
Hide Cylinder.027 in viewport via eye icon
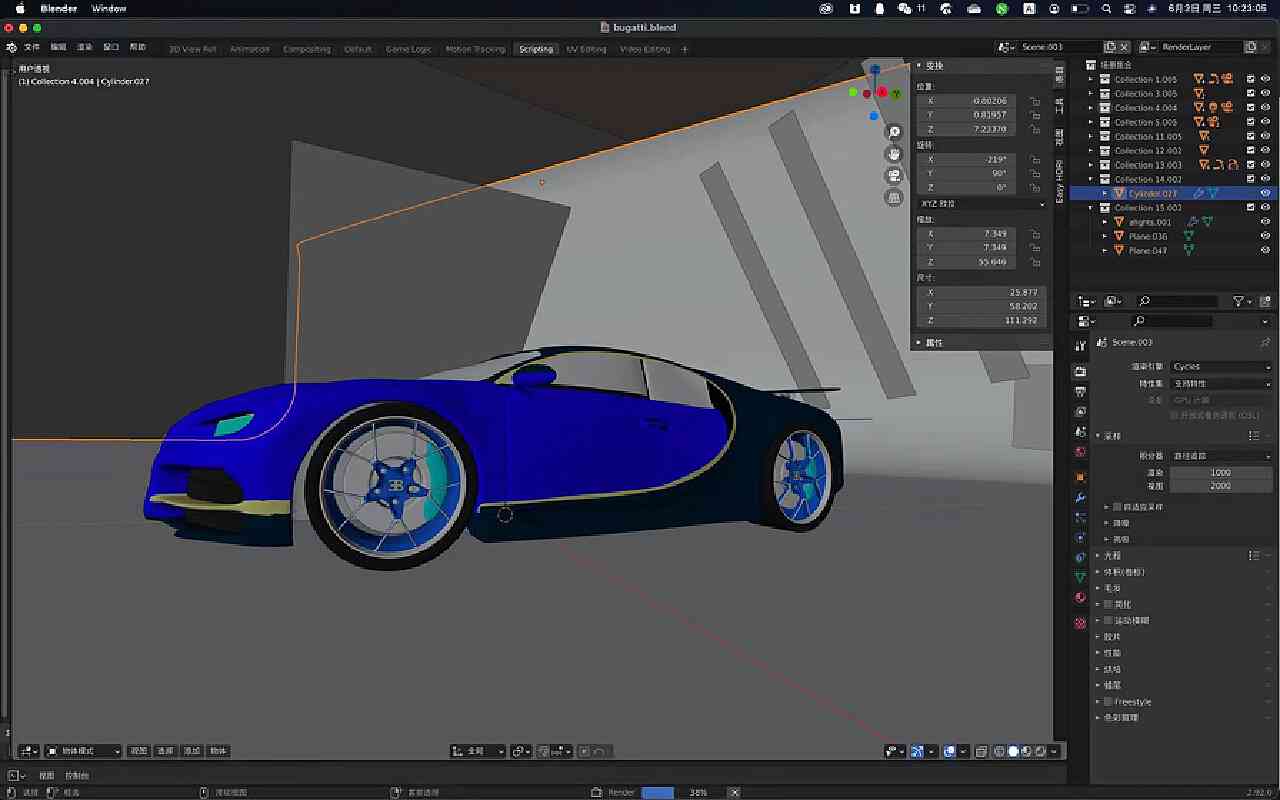pyautogui.click(x=1265, y=193)
